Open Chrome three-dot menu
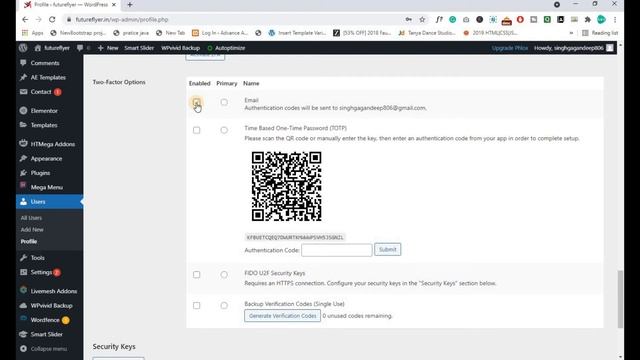640x360 pixels. pos(615,20)
